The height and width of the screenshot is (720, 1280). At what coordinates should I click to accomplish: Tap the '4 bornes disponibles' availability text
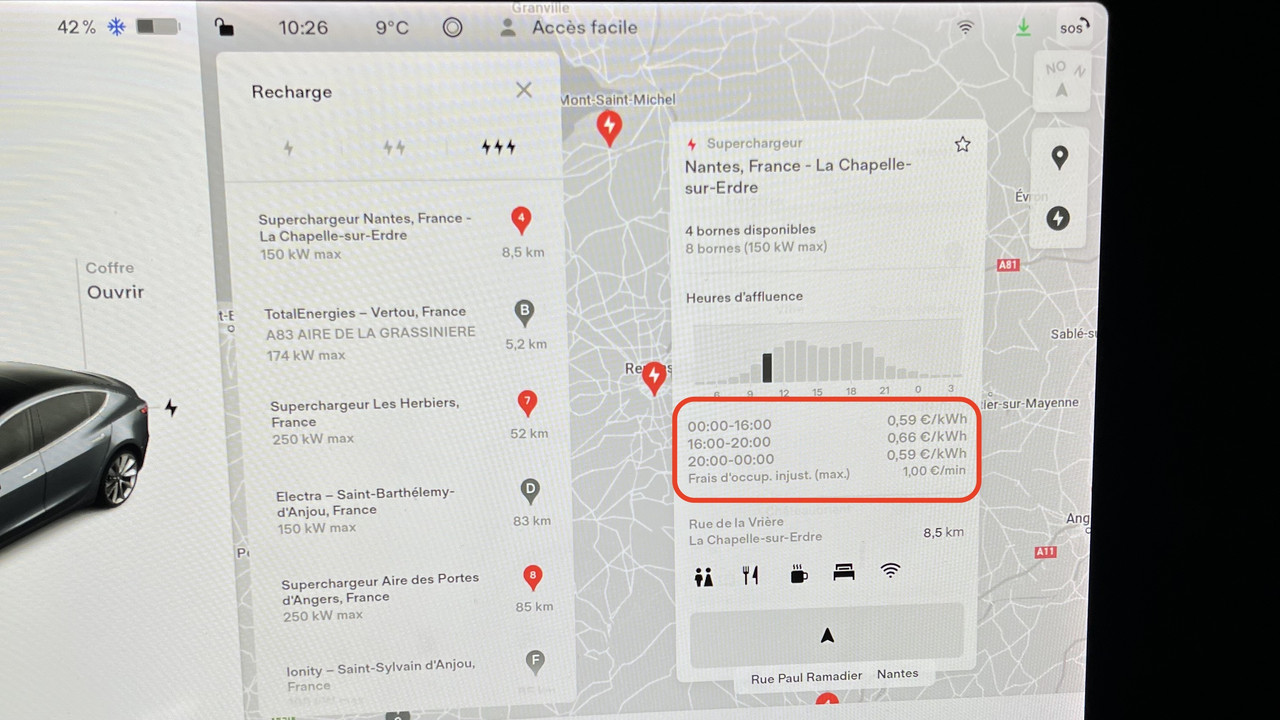tap(750, 230)
